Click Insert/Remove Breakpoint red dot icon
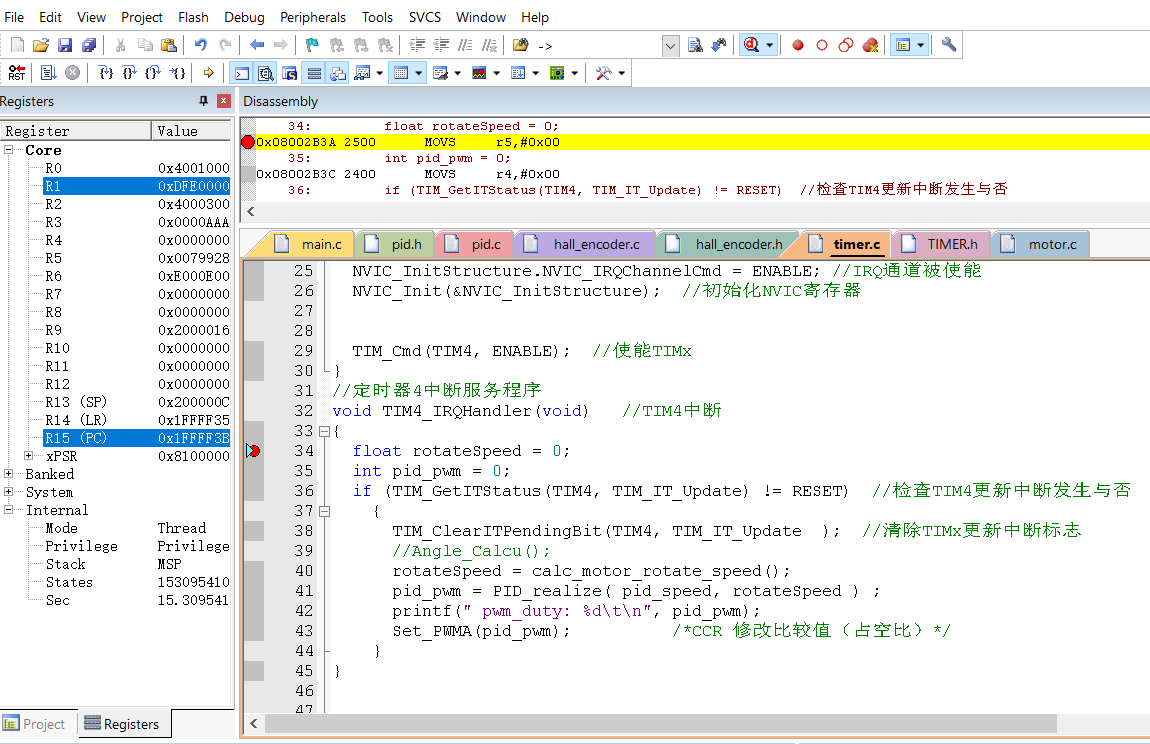1150x744 pixels. tap(798, 45)
